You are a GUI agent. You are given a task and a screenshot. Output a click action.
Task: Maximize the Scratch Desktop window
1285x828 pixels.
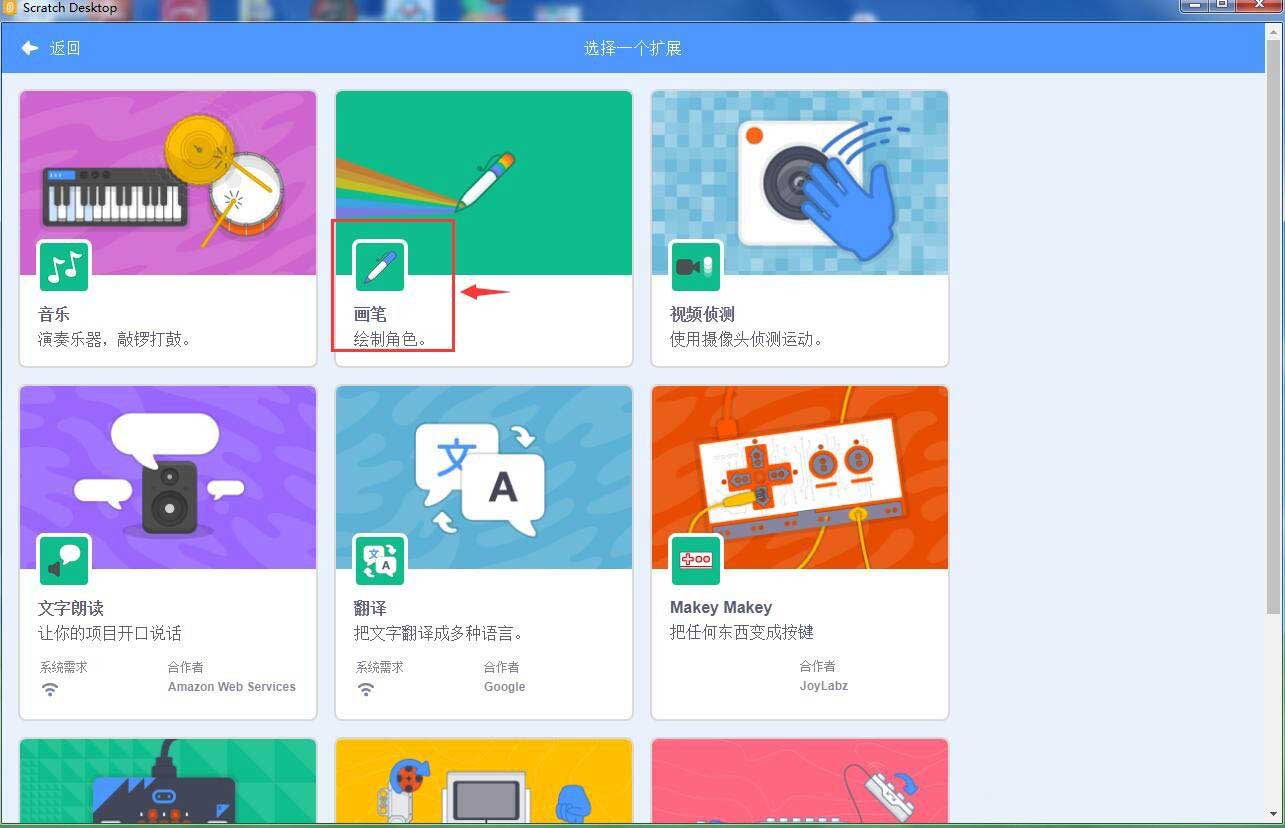[x=1222, y=6]
